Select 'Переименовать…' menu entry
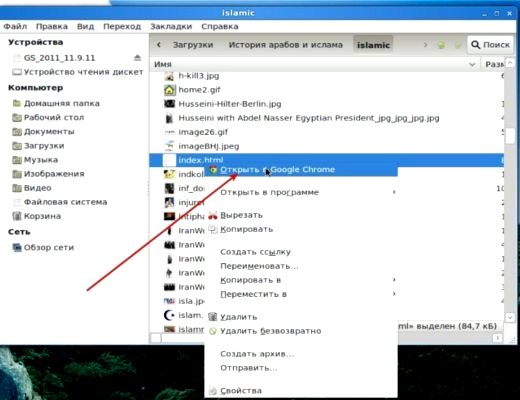The height and width of the screenshot is (400, 520). (301, 266)
